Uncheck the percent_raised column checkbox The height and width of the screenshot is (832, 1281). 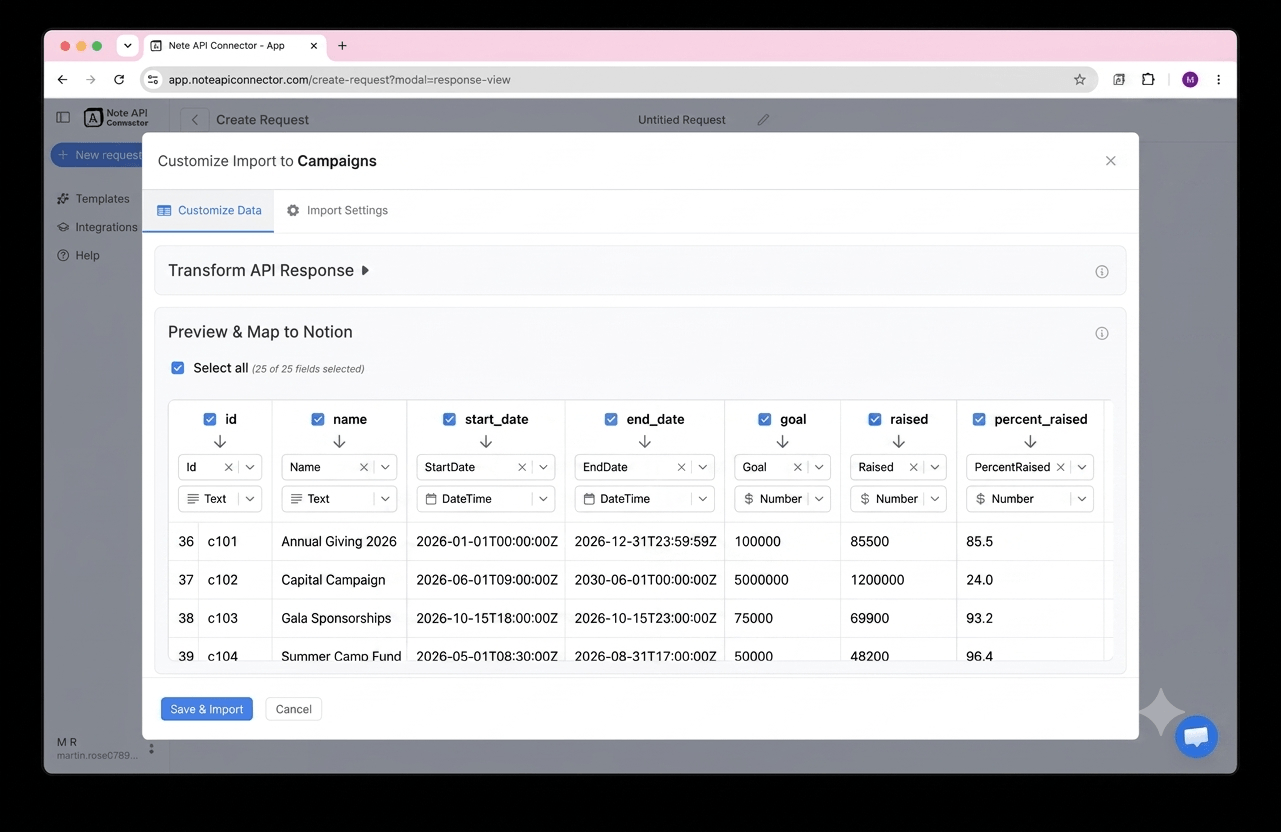point(979,420)
